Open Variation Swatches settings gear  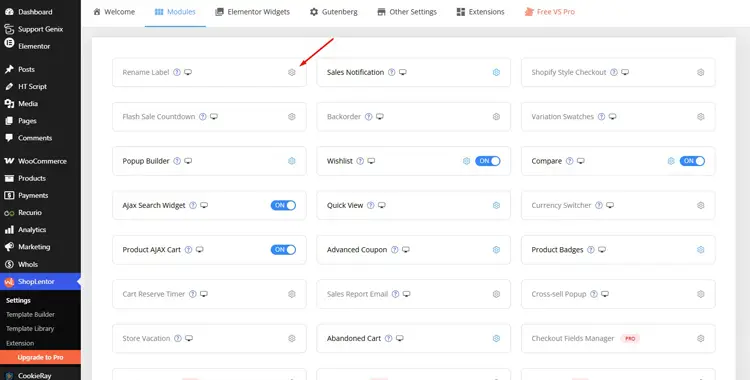[x=701, y=117]
